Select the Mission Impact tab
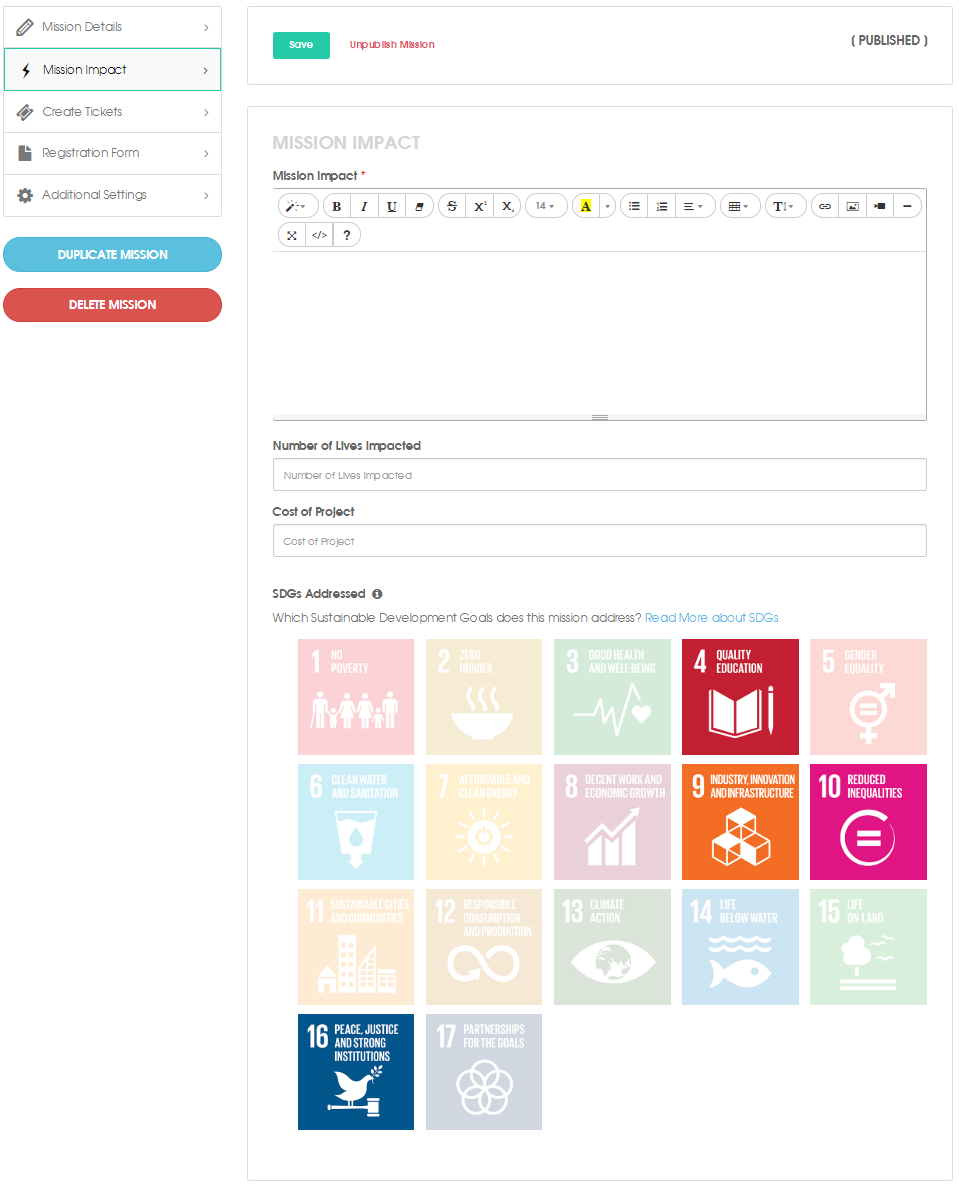 (112, 70)
